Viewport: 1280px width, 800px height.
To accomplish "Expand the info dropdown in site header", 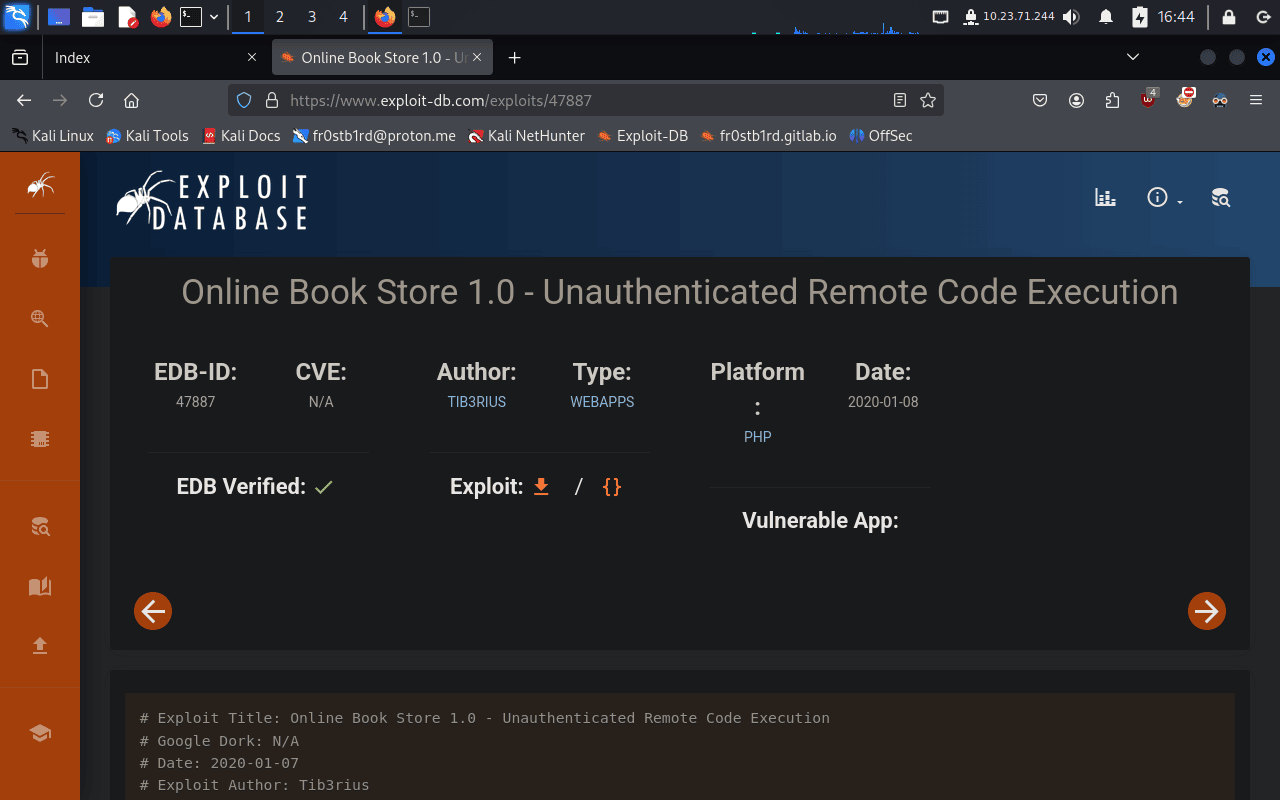I will (1164, 198).
